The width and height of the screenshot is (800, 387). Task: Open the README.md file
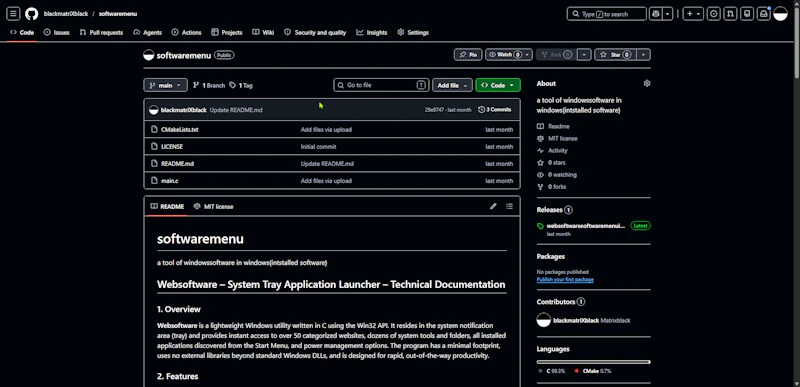(178, 164)
